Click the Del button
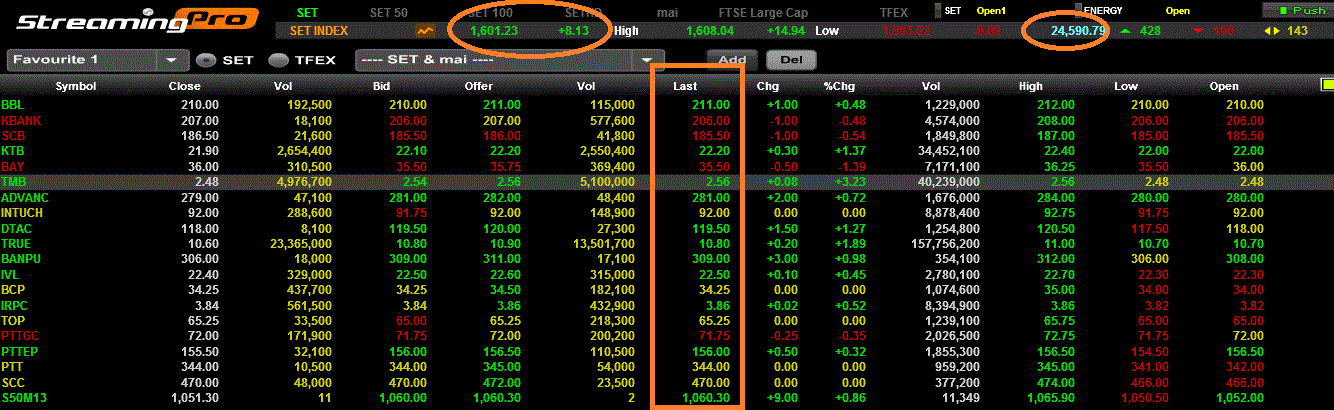This screenshot has height=410, width=1334. [x=791, y=59]
